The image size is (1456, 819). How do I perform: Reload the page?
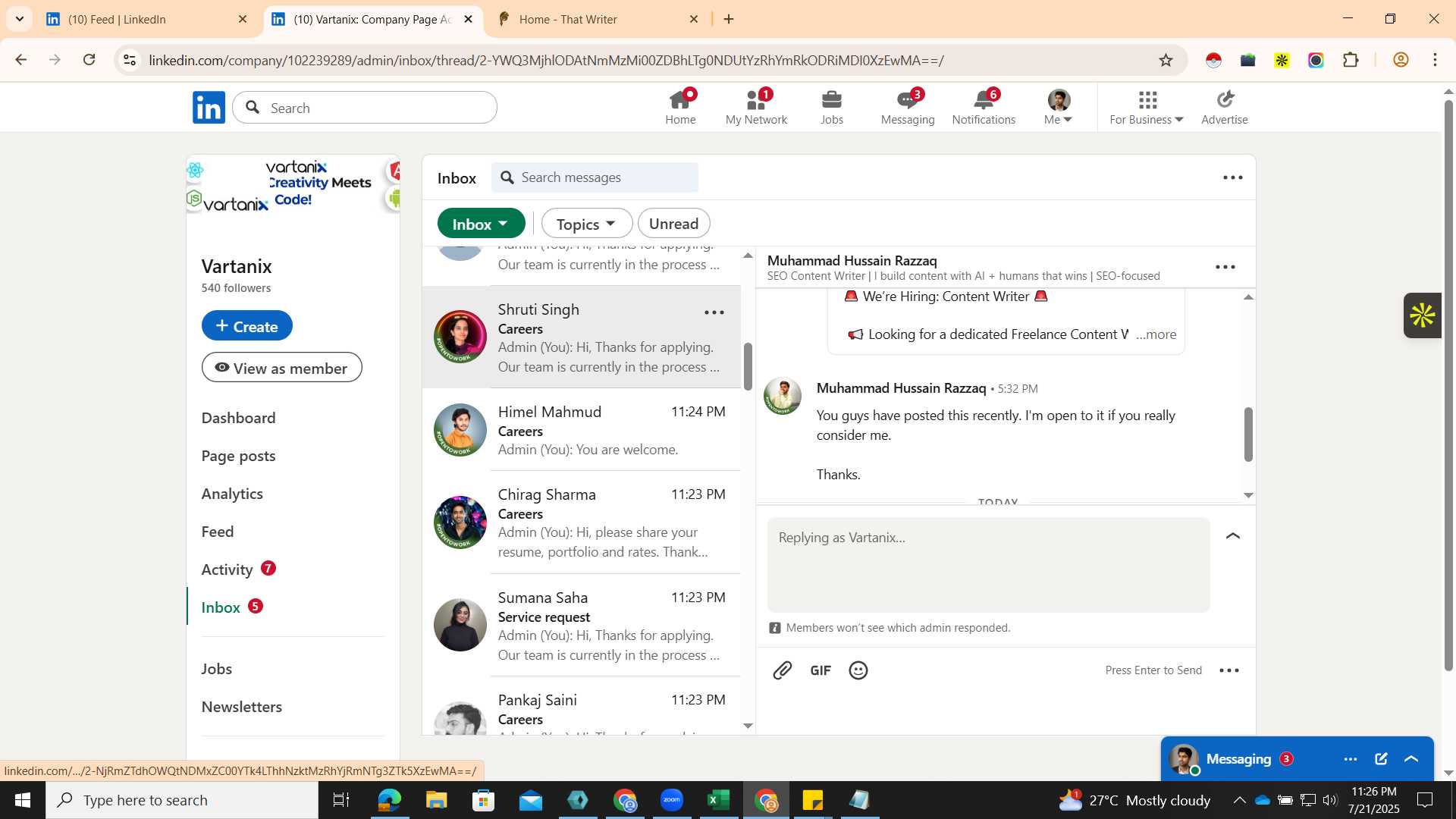click(x=89, y=60)
